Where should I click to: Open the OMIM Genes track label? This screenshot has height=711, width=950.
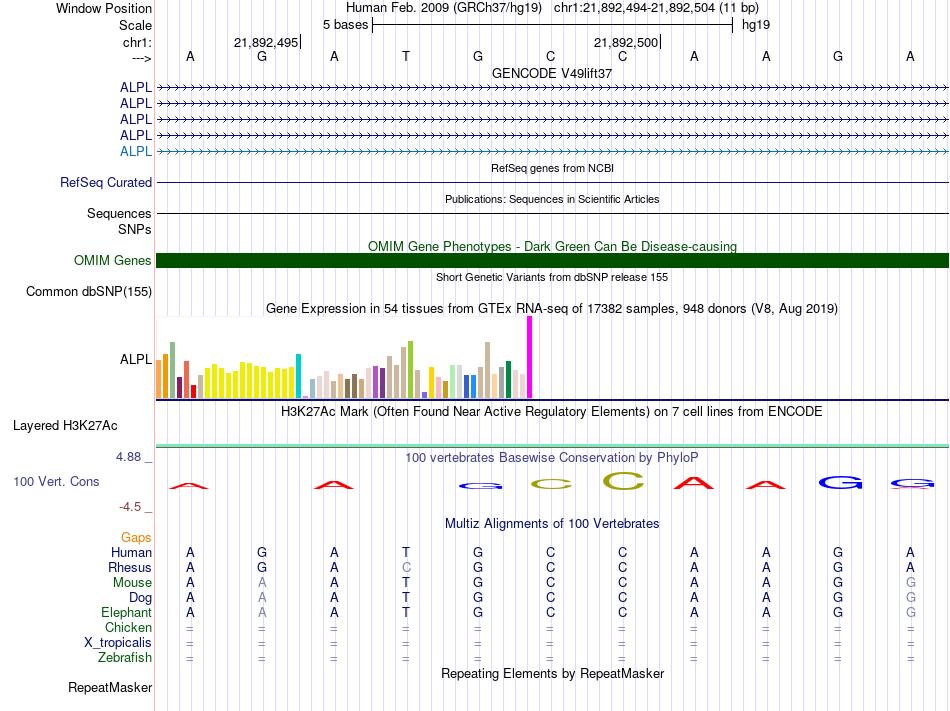click(x=112, y=260)
